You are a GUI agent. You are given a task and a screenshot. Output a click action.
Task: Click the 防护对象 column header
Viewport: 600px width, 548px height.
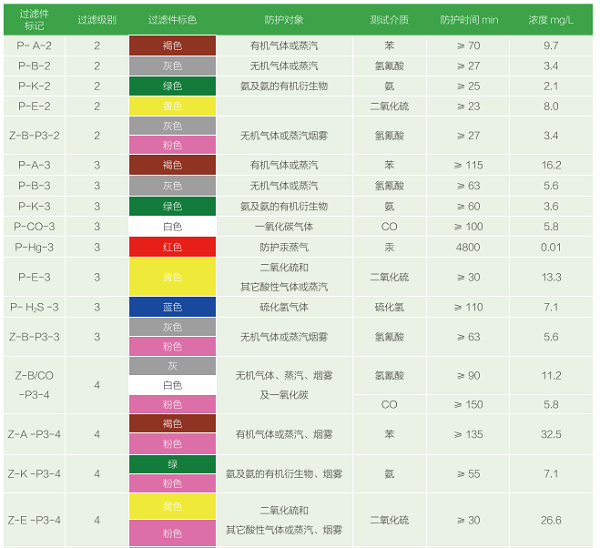tap(285, 19)
